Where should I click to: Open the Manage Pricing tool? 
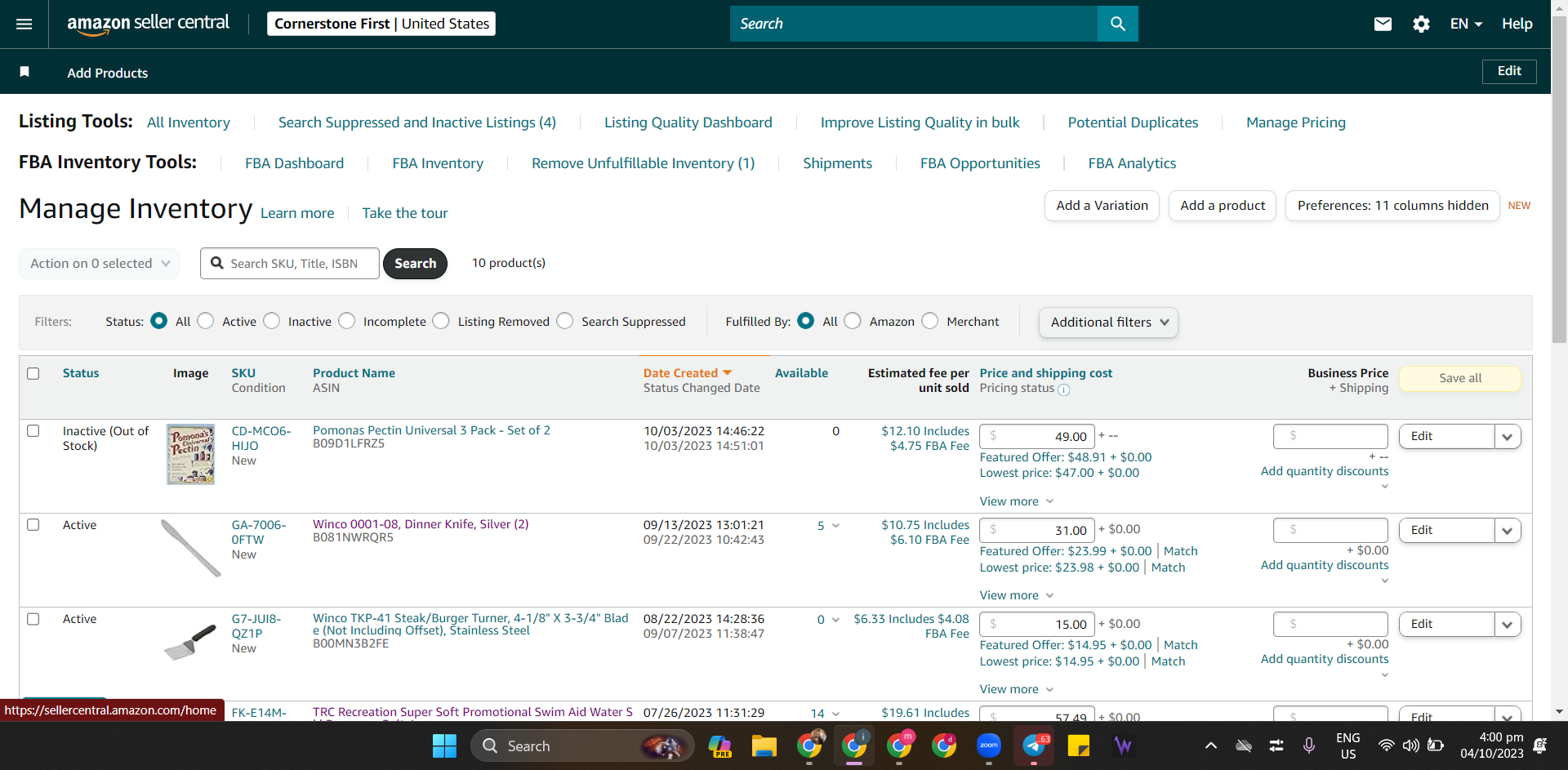(1296, 122)
